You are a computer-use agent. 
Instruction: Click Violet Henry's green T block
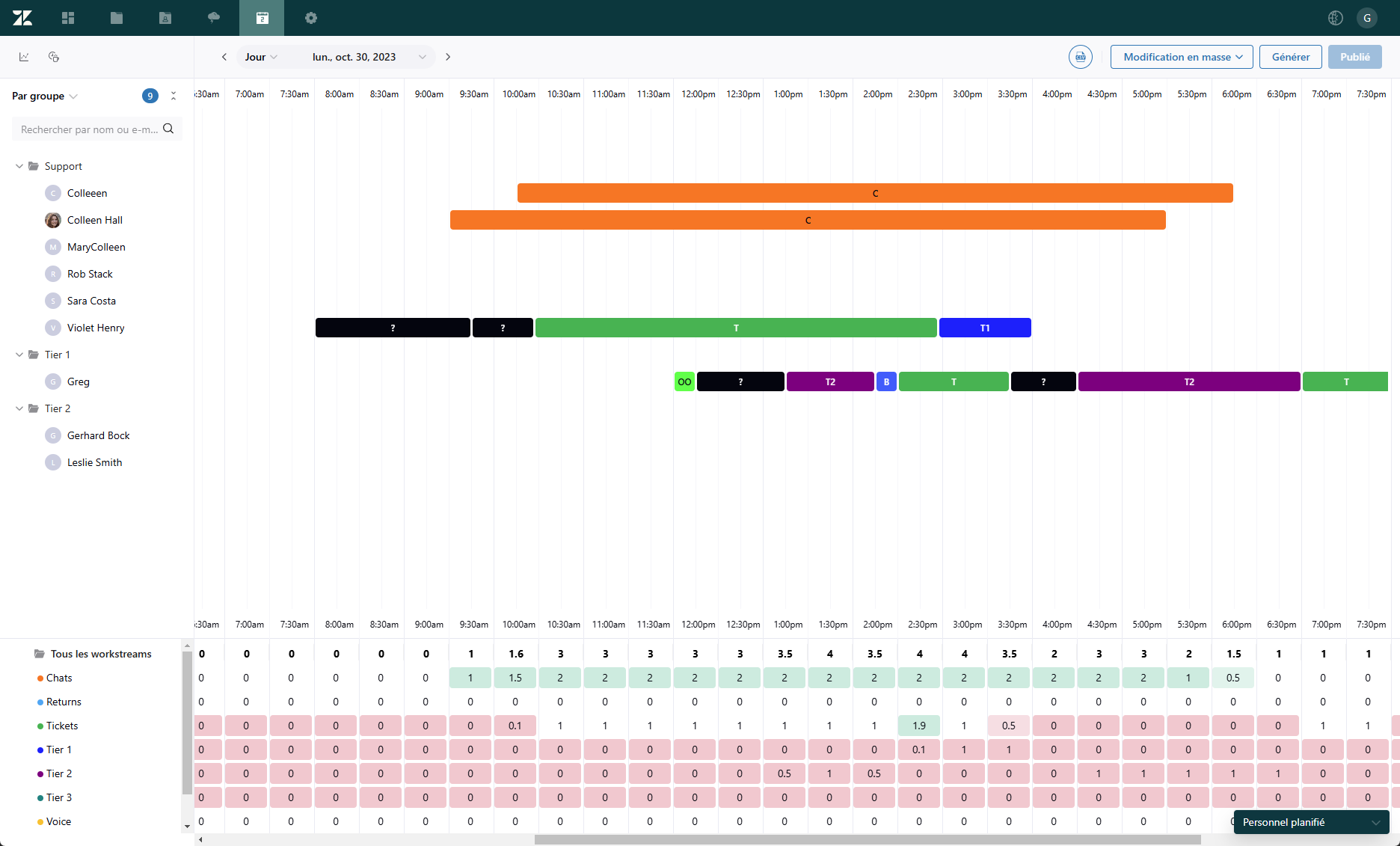tap(736, 328)
